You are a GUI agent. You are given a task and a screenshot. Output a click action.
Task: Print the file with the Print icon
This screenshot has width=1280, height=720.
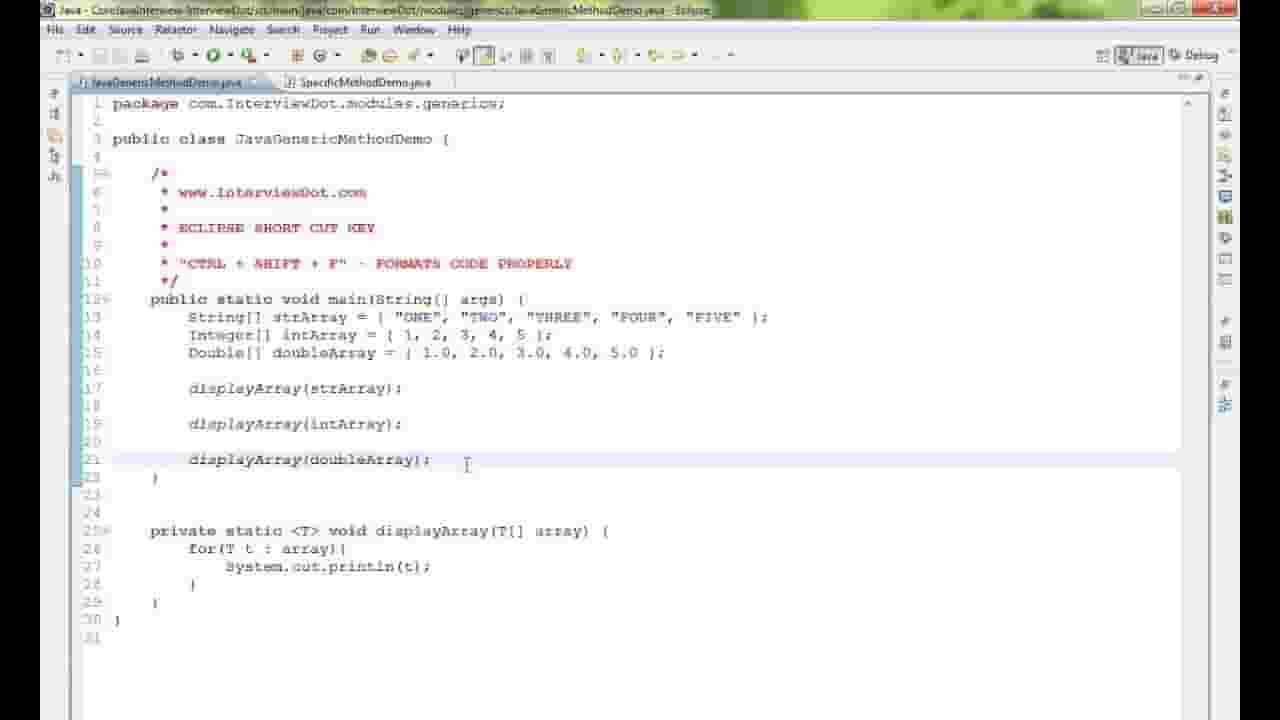(x=141, y=56)
